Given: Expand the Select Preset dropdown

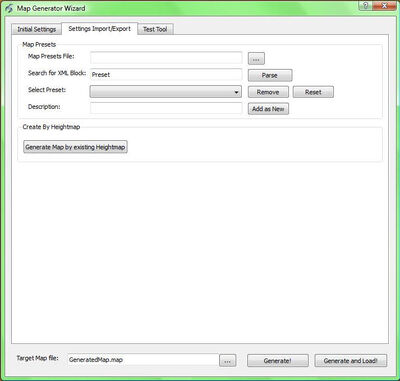Looking at the screenshot, I should pos(166,92).
